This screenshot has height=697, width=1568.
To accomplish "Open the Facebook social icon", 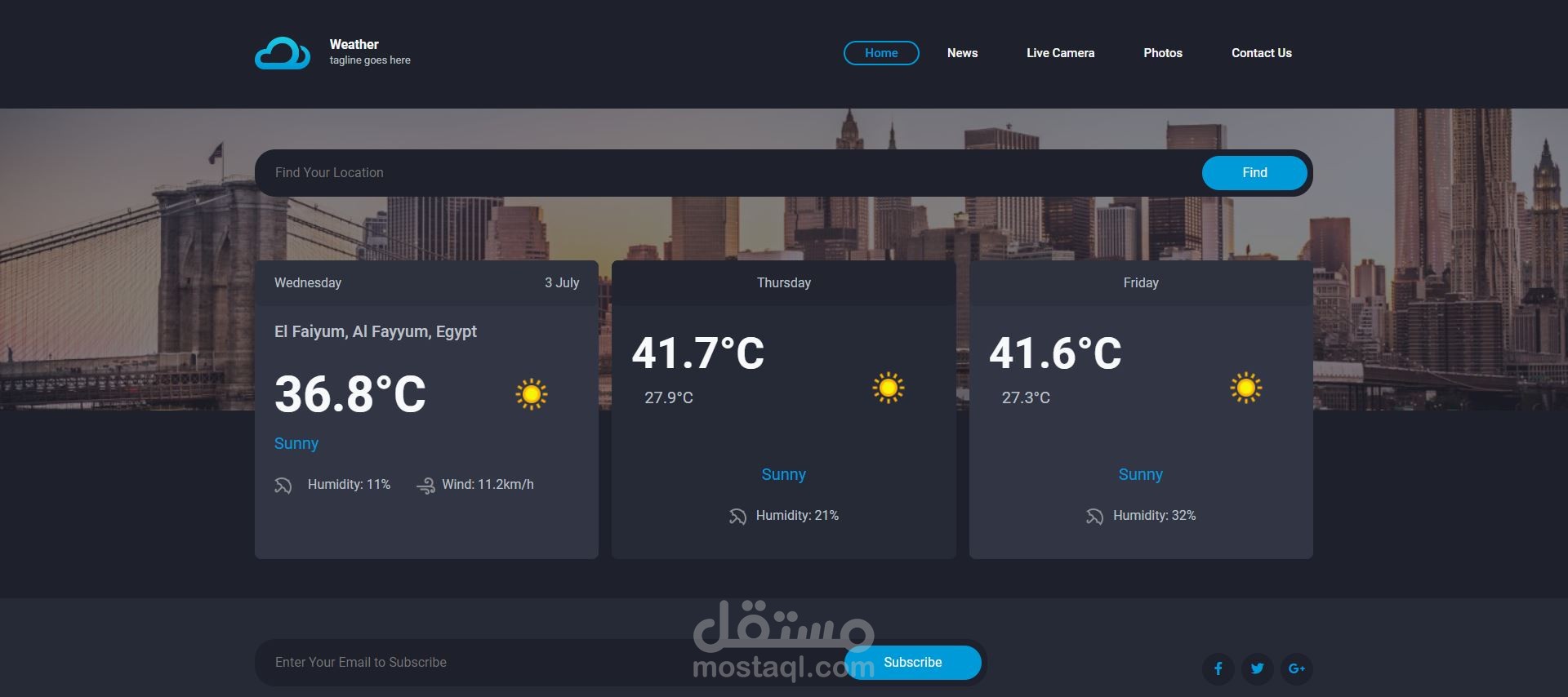I will pos(1218,668).
